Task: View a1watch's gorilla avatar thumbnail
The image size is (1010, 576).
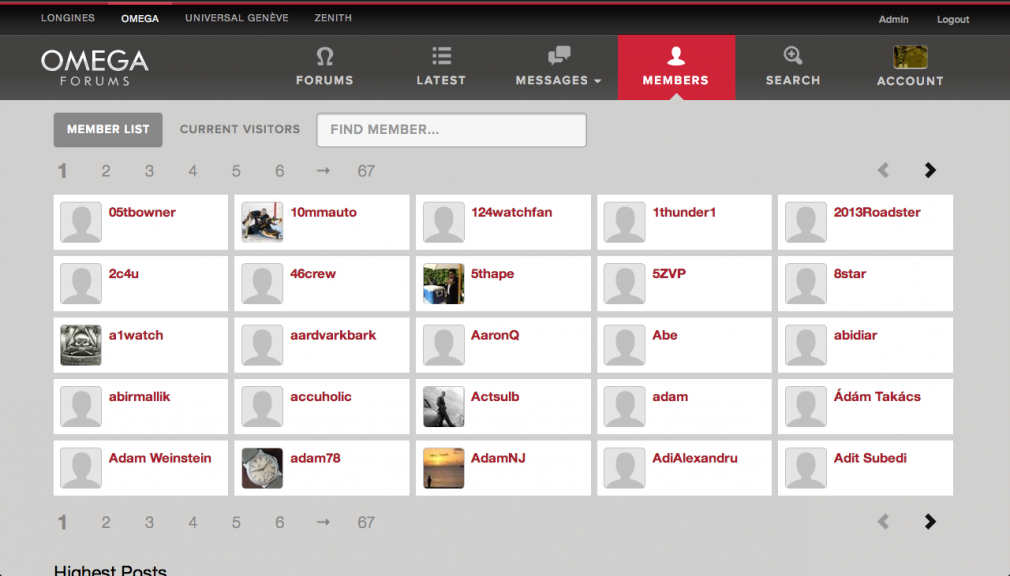Action: (x=80, y=344)
